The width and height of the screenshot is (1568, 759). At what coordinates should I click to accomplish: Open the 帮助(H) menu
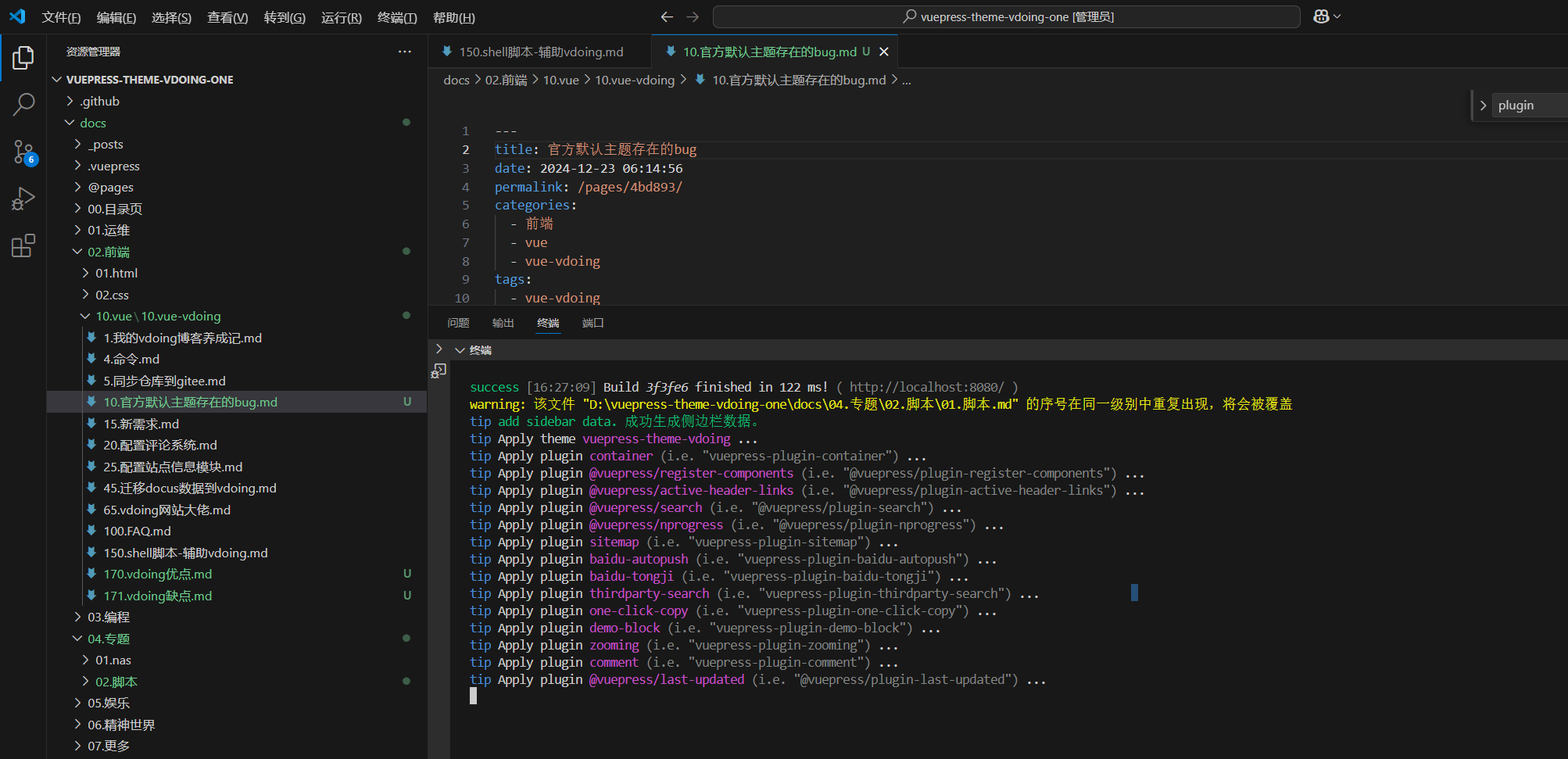(x=454, y=17)
